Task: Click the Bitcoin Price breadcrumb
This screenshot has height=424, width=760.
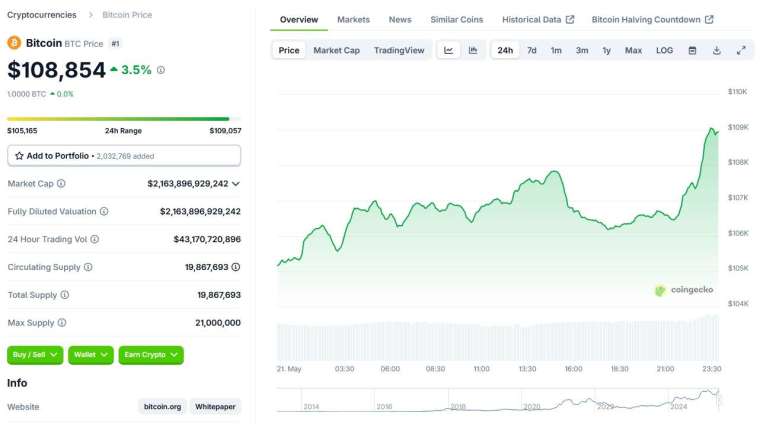Action: tap(127, 15)
